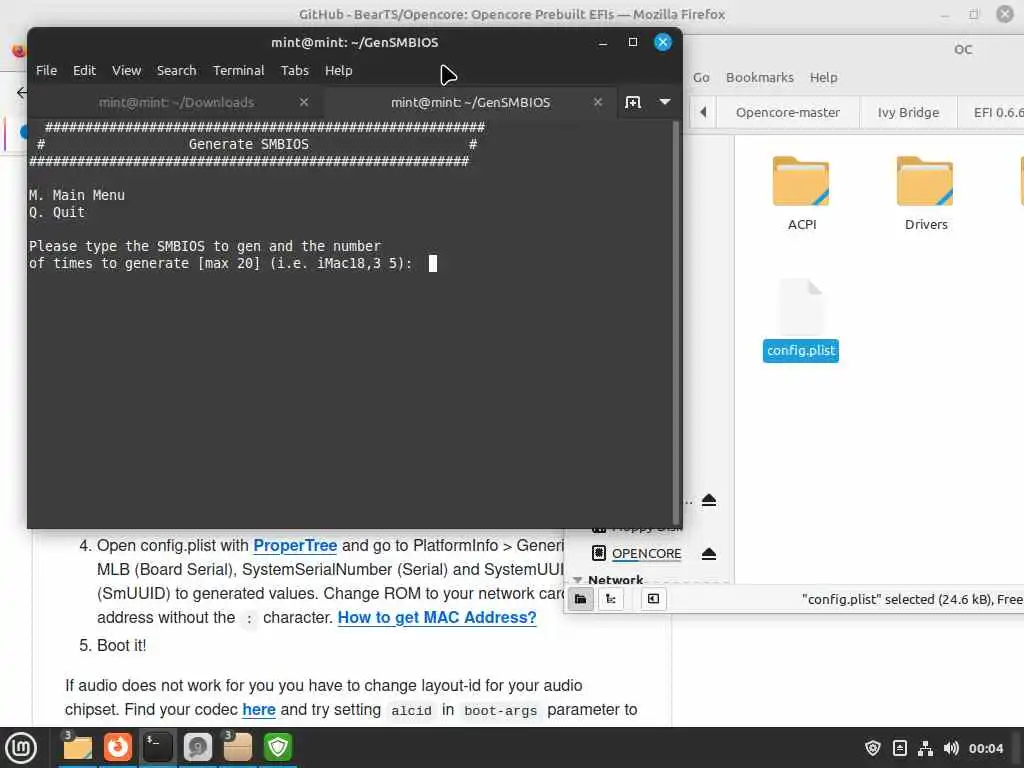
Task: Open the tan folder group in taskbar
Action: [x=237, y=747]
